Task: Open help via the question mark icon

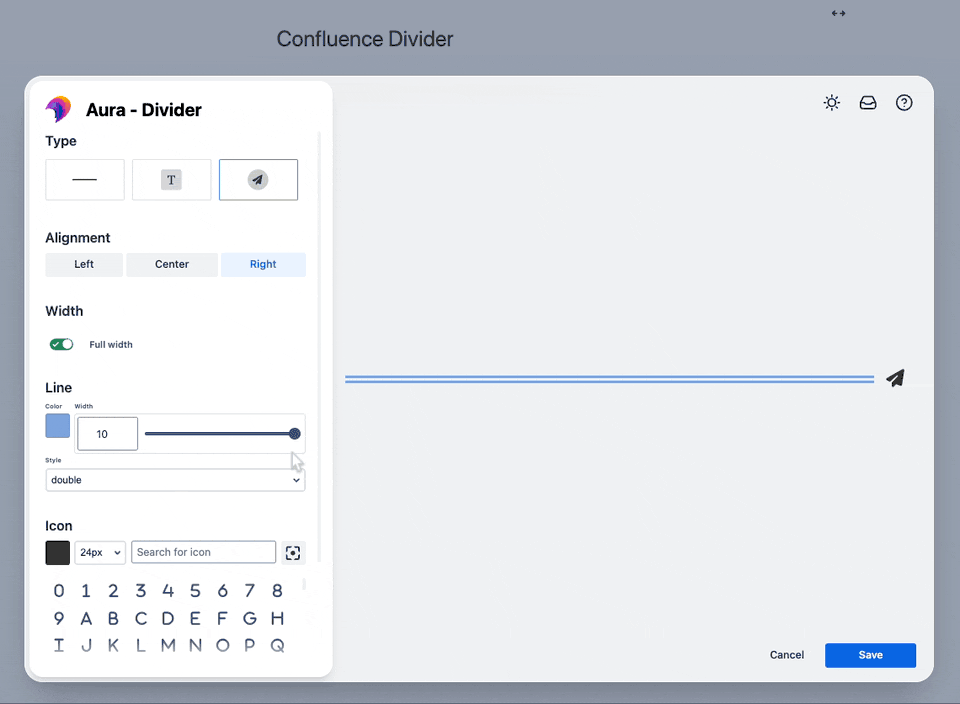Action: coord(904,102)
